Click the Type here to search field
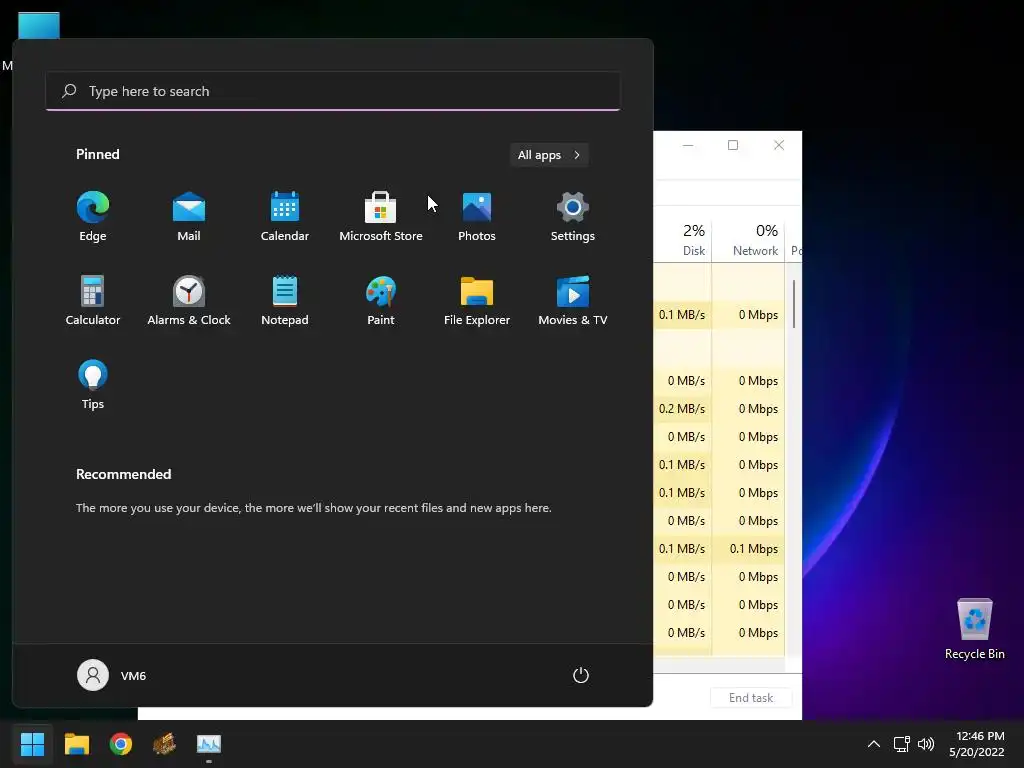 (x=333, y=91)
